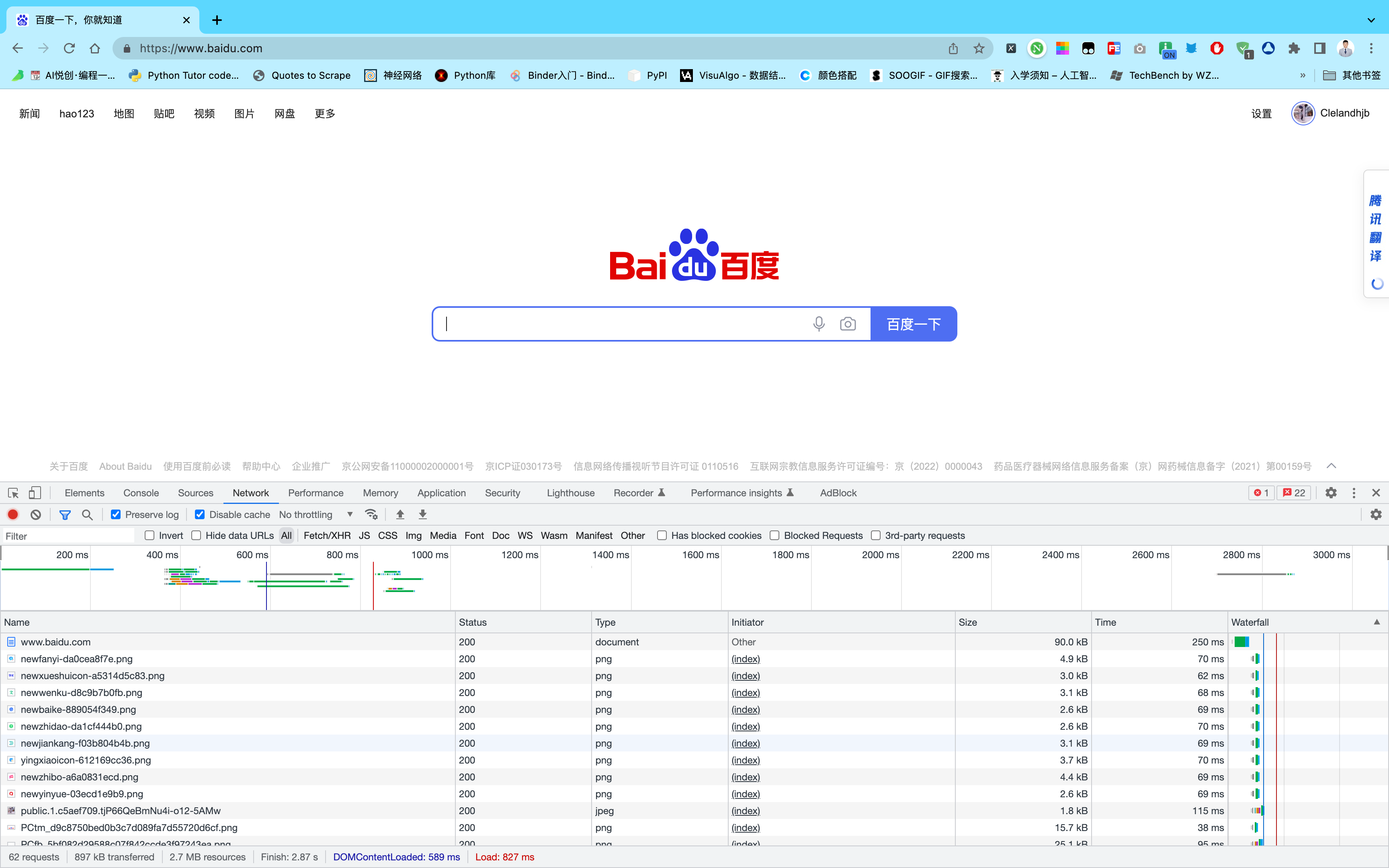Open tab search chevron in title bar
Viewport: 1389px width, 868px height.
tap(1371, 20)
